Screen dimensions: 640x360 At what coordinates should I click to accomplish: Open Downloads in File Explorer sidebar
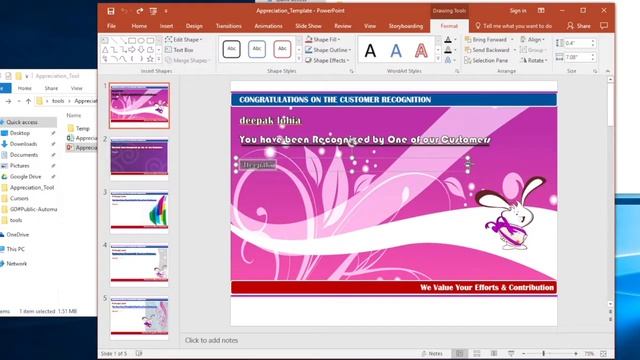point(23,144)
